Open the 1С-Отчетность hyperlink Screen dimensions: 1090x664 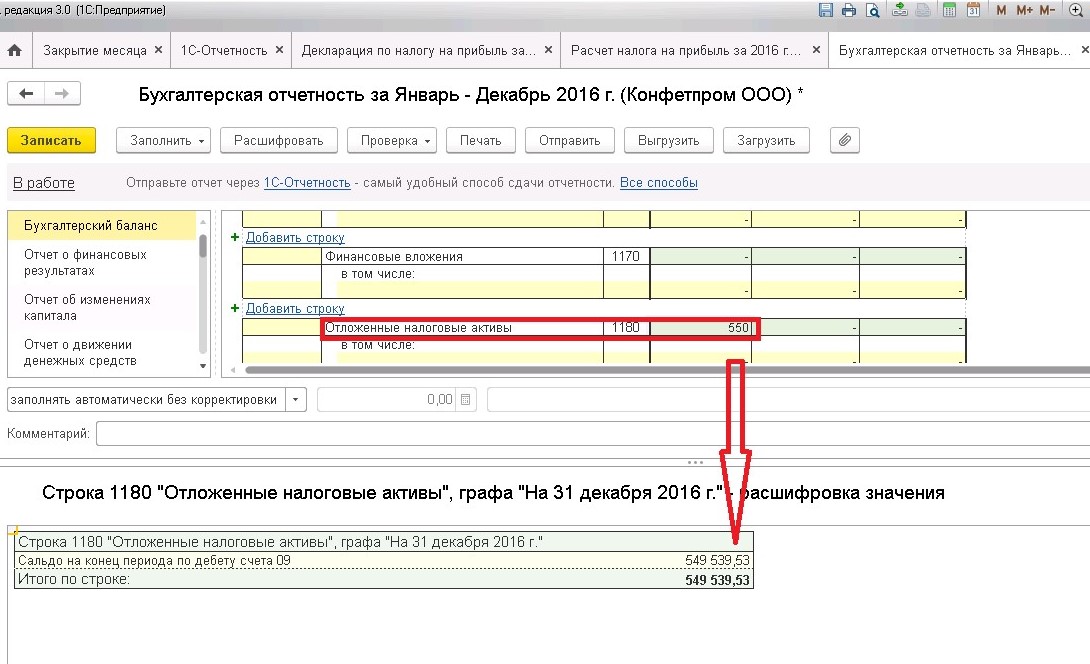(307, 182)
